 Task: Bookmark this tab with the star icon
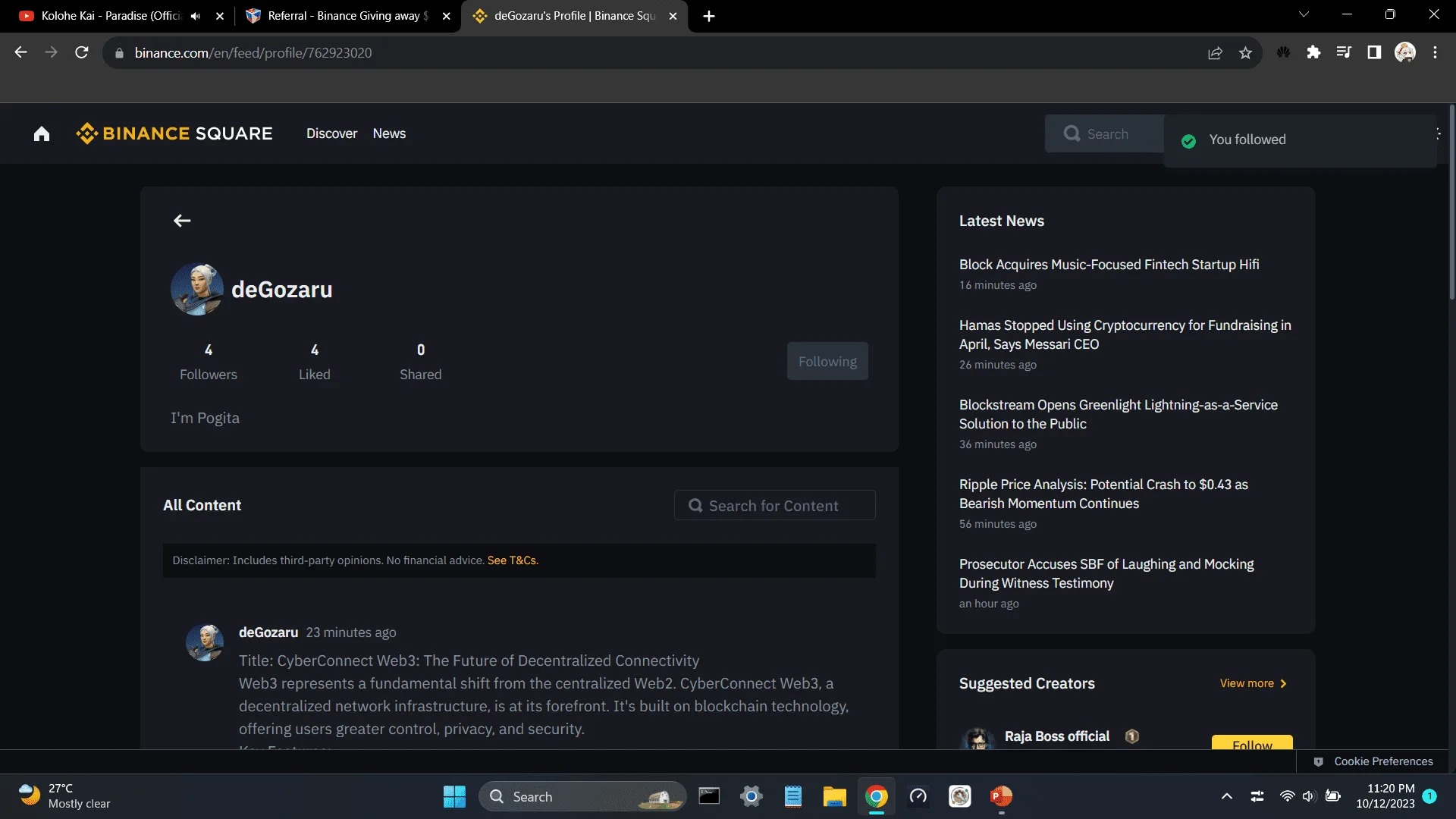point(1245,53)
